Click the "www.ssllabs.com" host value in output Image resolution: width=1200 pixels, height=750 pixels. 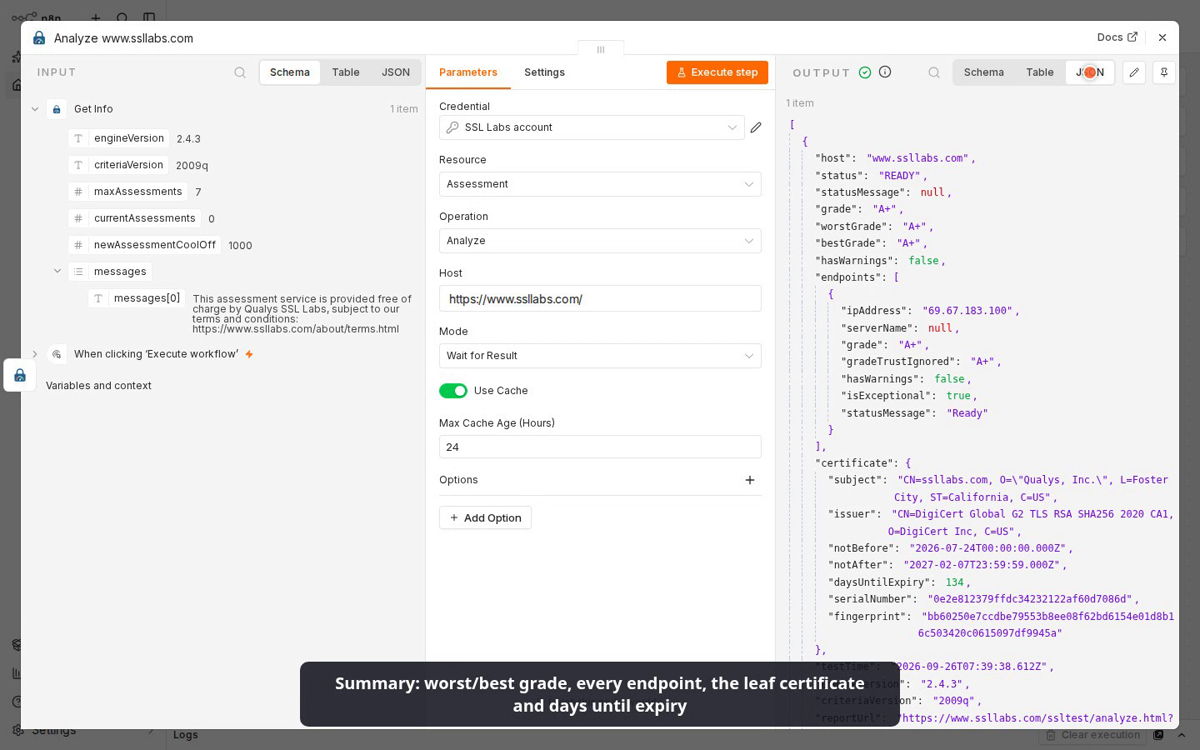coord(917,158)
